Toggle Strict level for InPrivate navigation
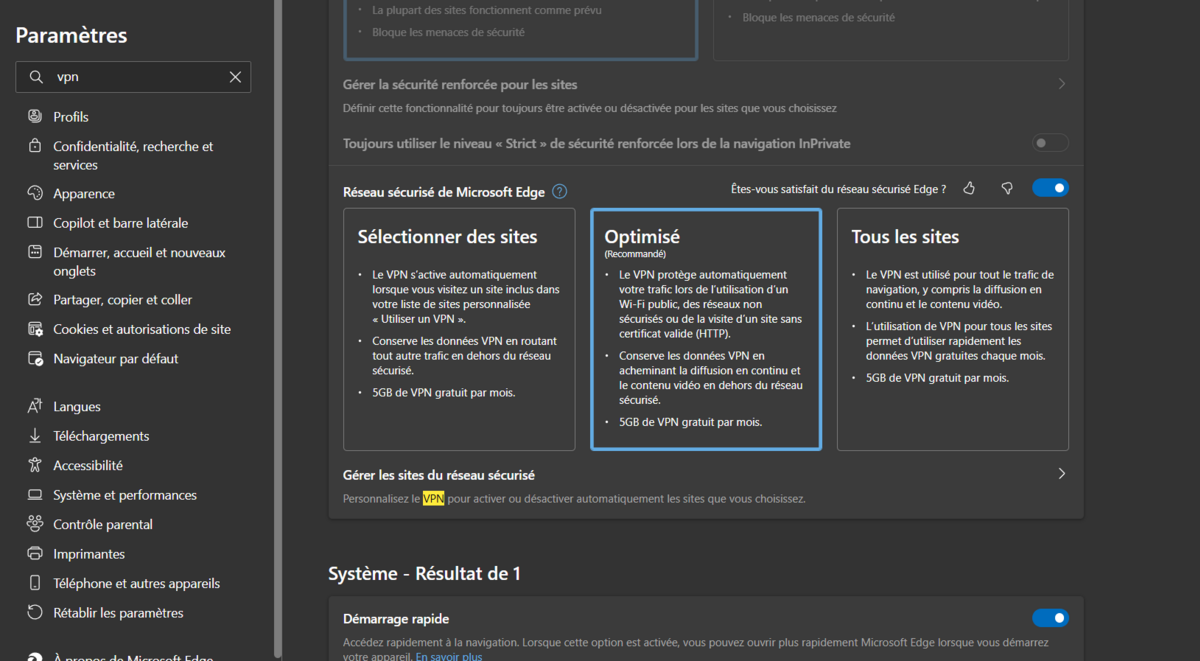The height and width of the screenshot is (661, 1200). click(x=1050, y=143)
